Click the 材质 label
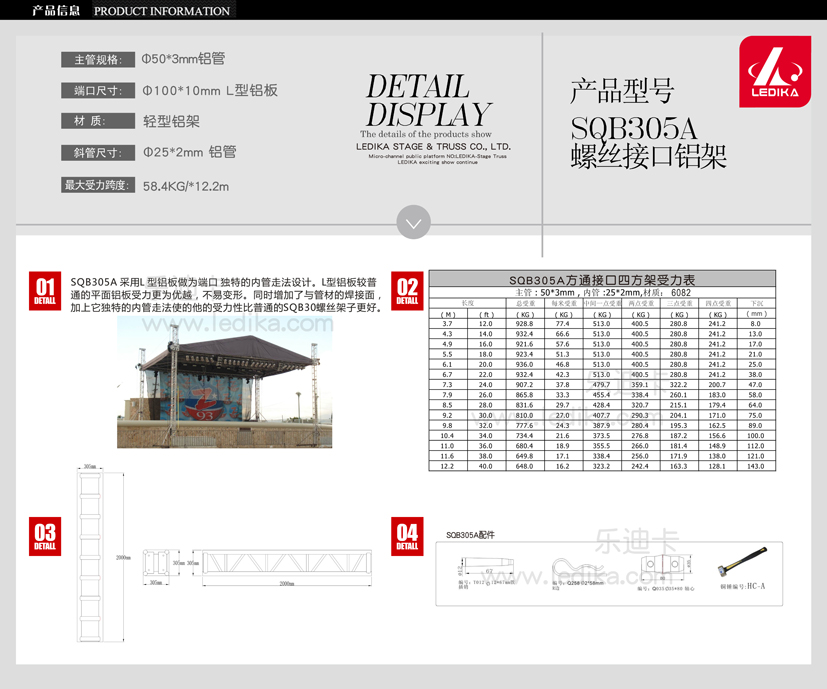827x689 pixels. point(98,121)
